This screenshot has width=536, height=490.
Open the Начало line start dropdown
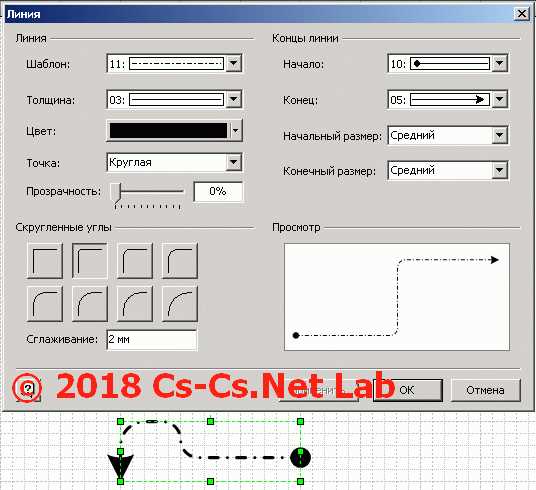(x=499, y=64)
